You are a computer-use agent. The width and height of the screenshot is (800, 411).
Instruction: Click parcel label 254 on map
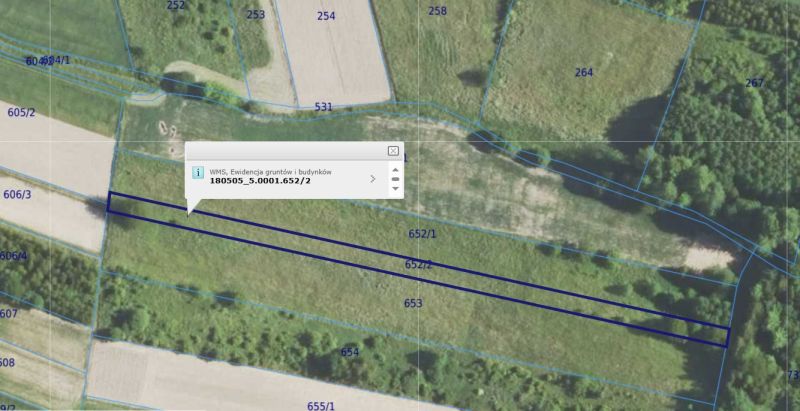point(326,16)
